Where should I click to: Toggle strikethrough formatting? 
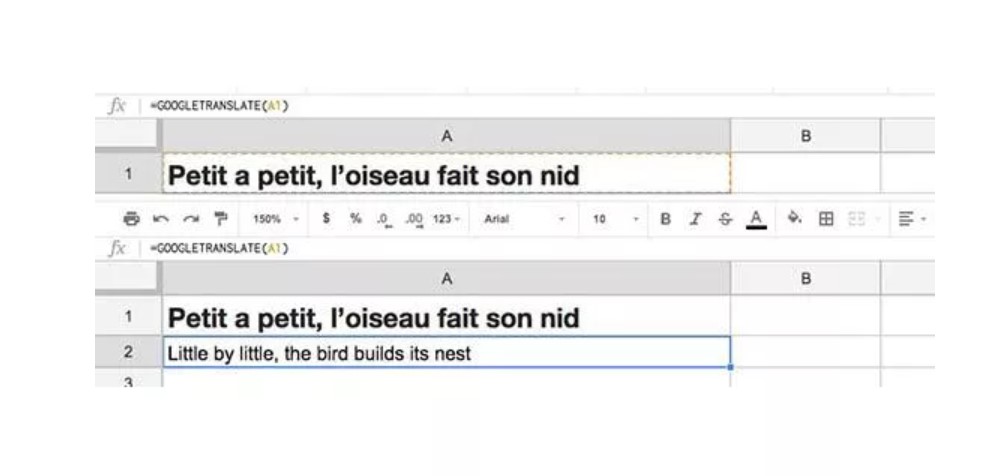pos(725,218)
